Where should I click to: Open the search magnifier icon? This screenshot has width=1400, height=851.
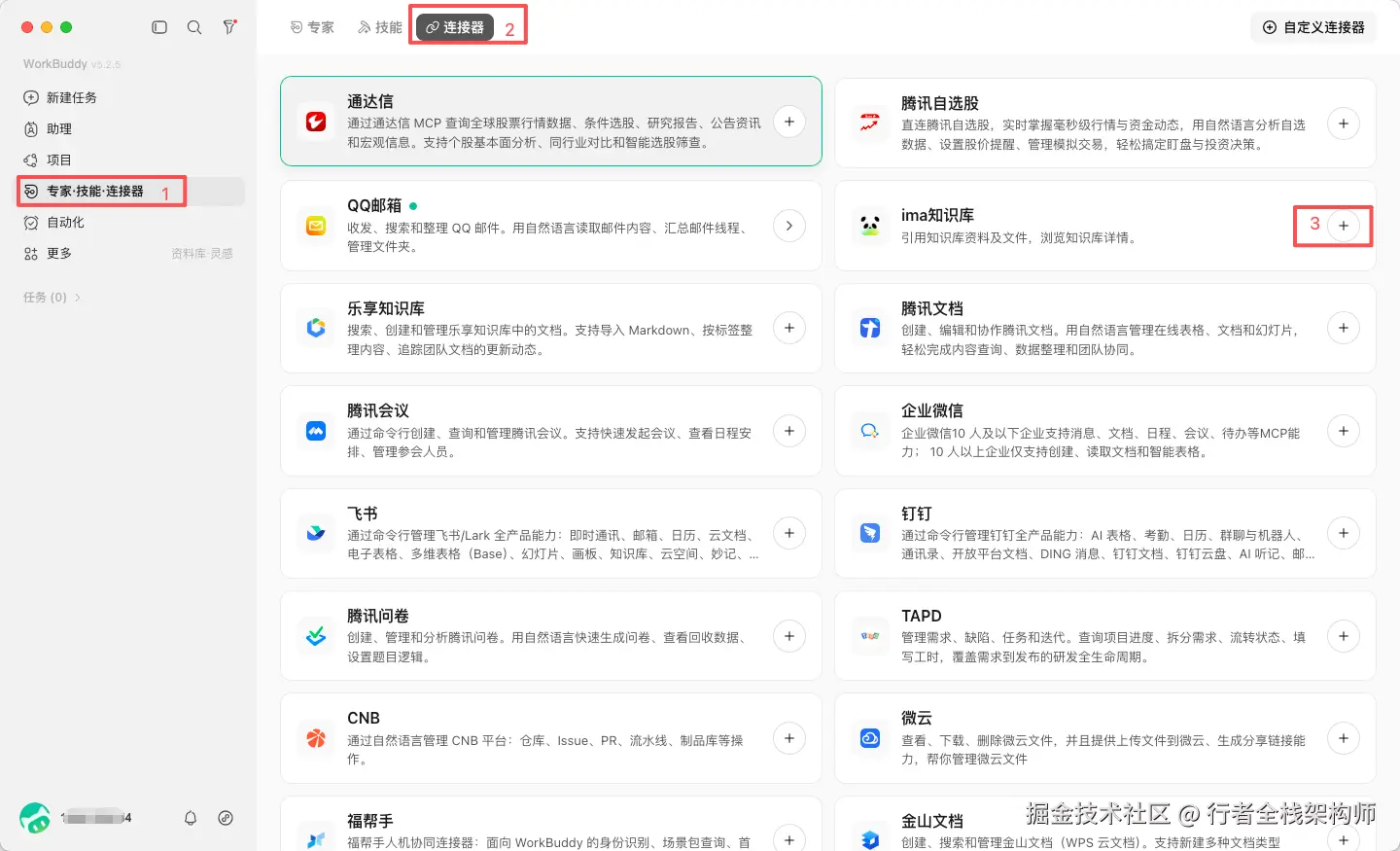[x=194, y=27]
